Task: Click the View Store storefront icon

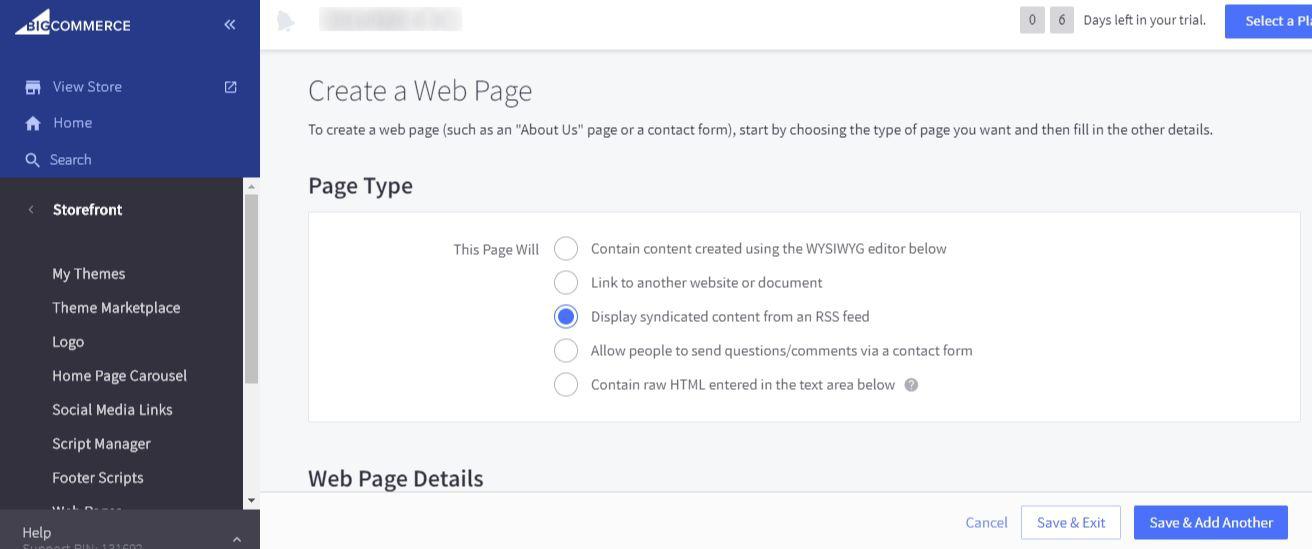Action: coord(33,87)
